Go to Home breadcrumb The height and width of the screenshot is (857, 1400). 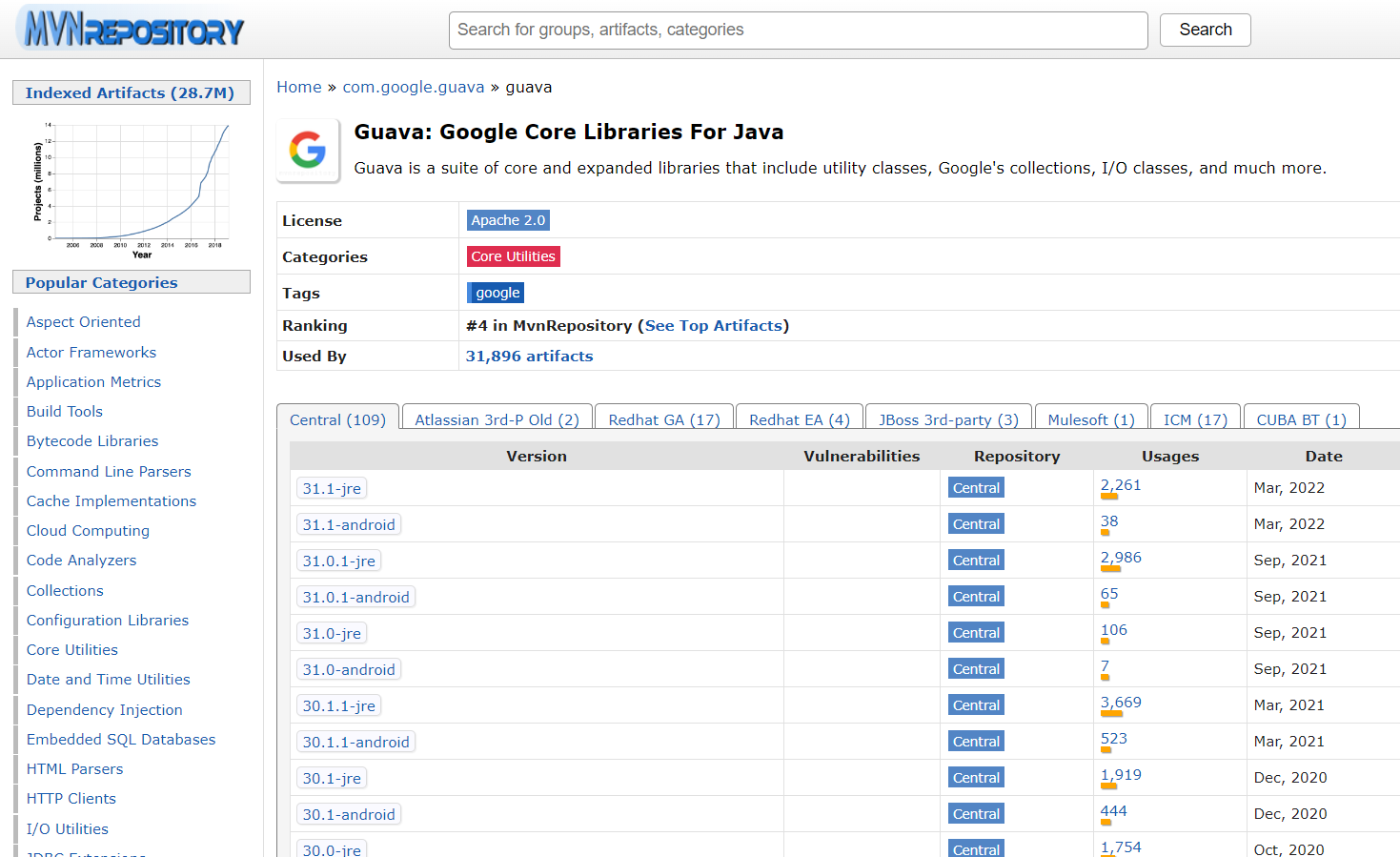click(x=299, y=87)
